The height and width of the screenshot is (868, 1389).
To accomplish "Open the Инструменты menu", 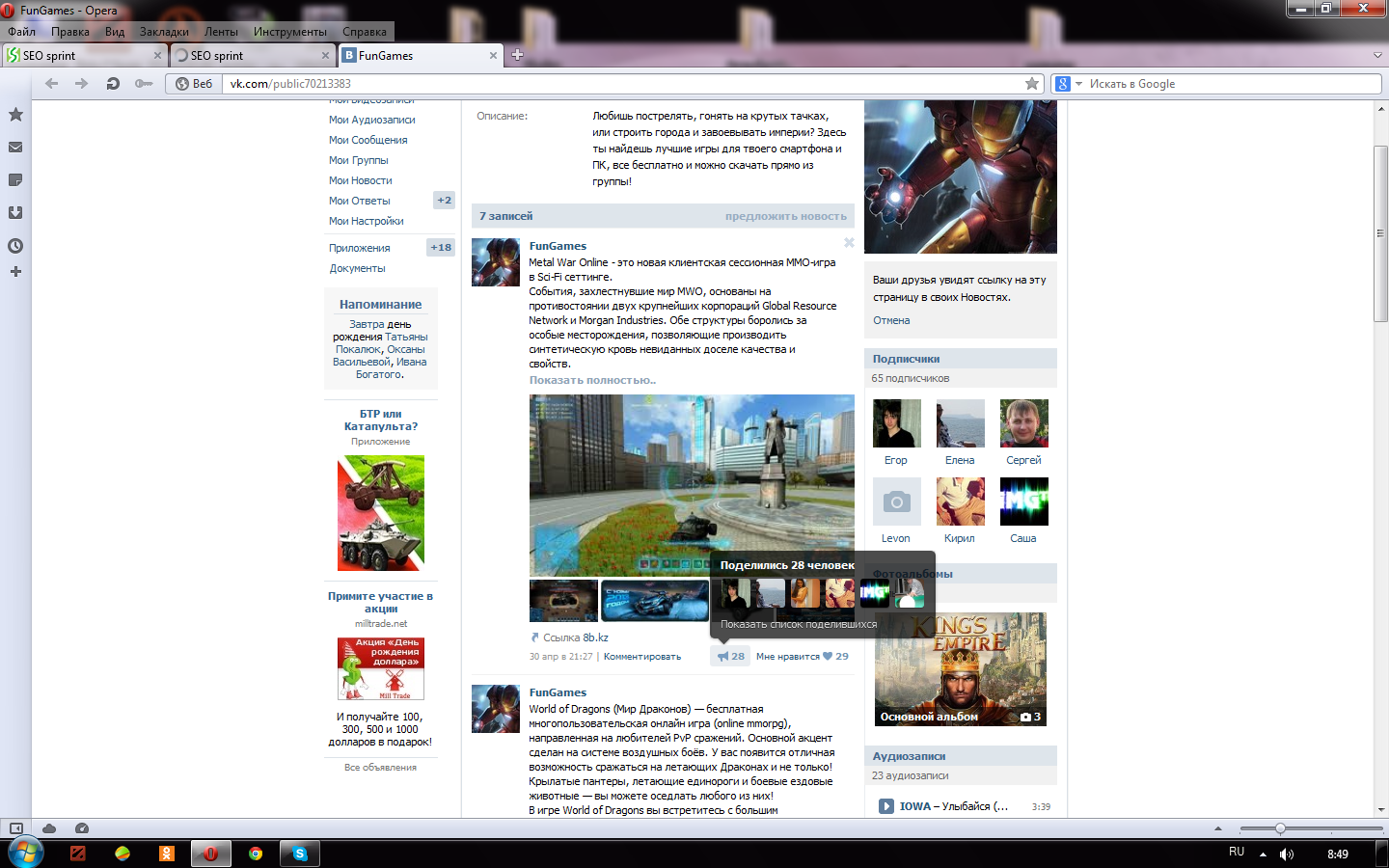I will [x=290, y=32].
